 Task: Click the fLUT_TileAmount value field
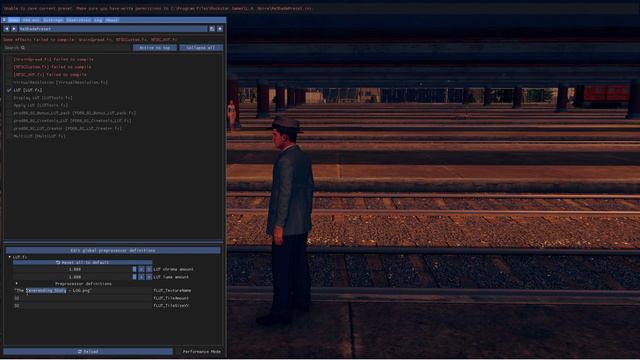tap(82, 298)
